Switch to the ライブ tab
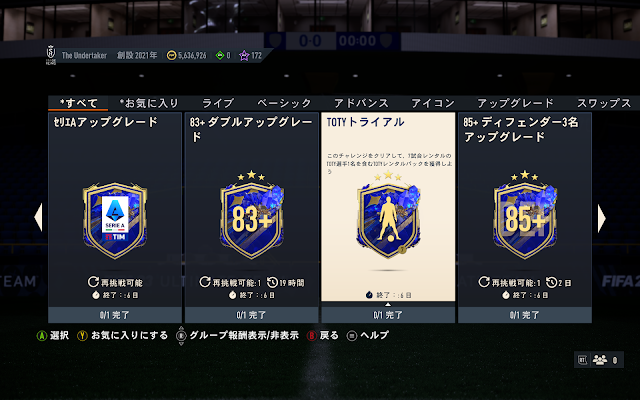 (x=218, y=103)
